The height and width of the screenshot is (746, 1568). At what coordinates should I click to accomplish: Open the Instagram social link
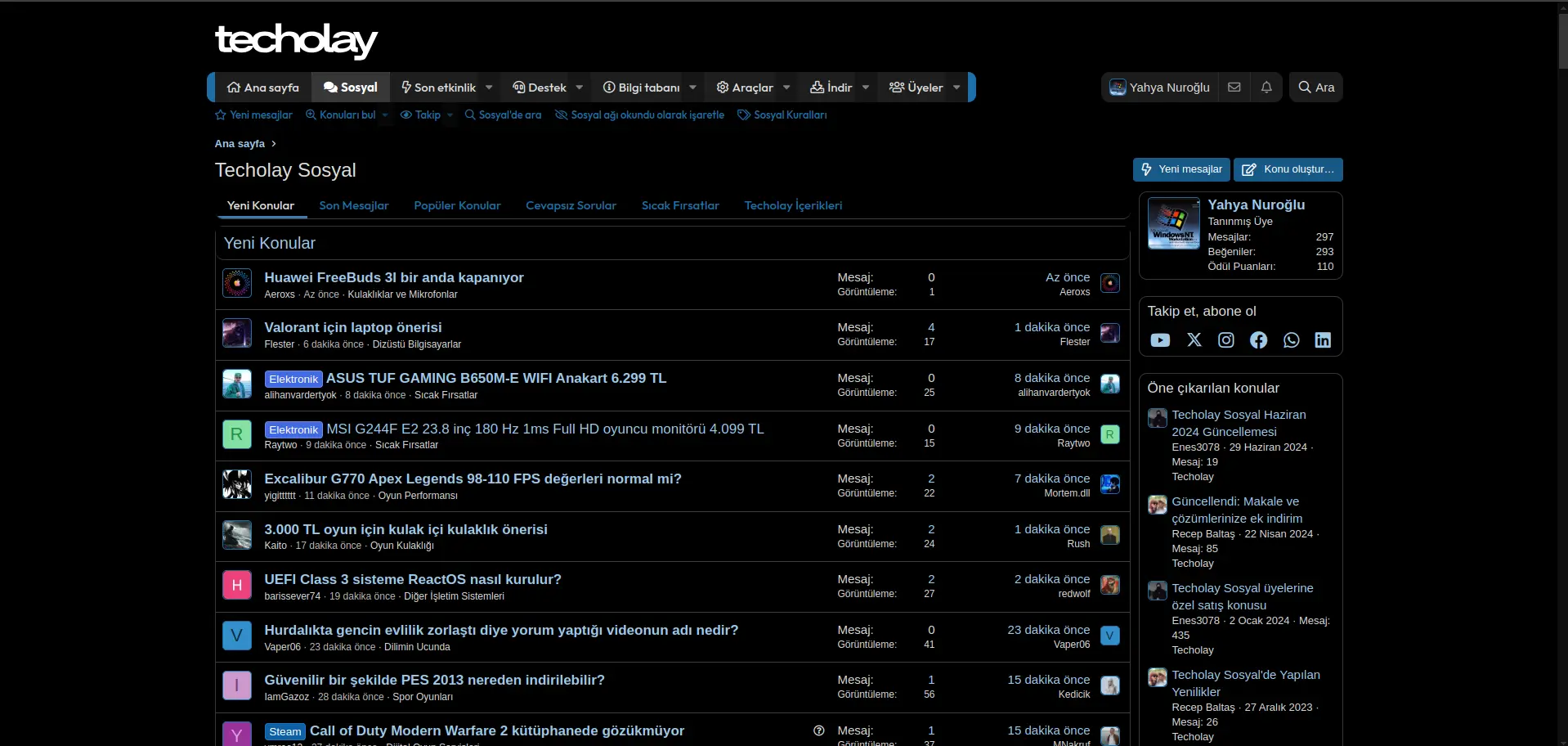pyautogui.click(x=1226, y=339)
